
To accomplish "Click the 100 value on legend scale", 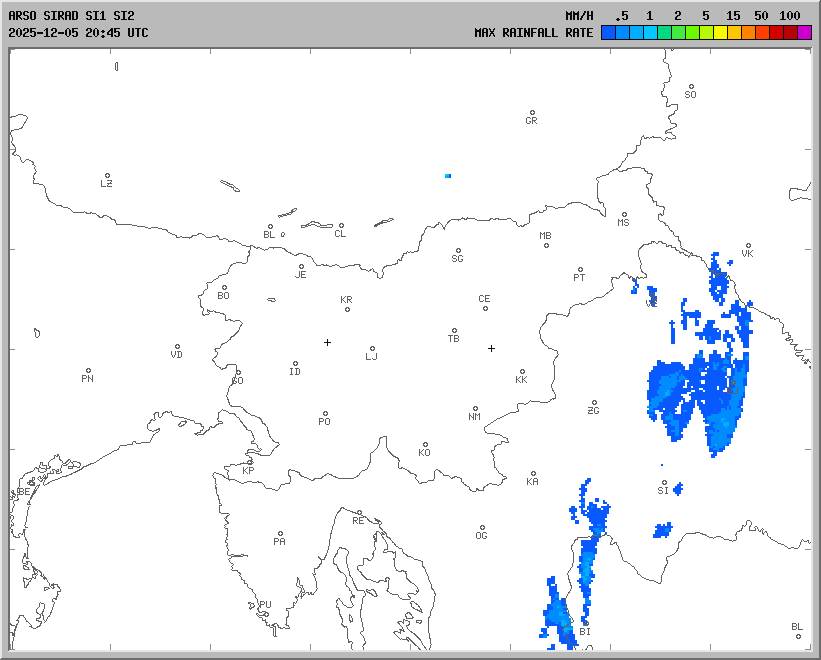I will point(789,16).
